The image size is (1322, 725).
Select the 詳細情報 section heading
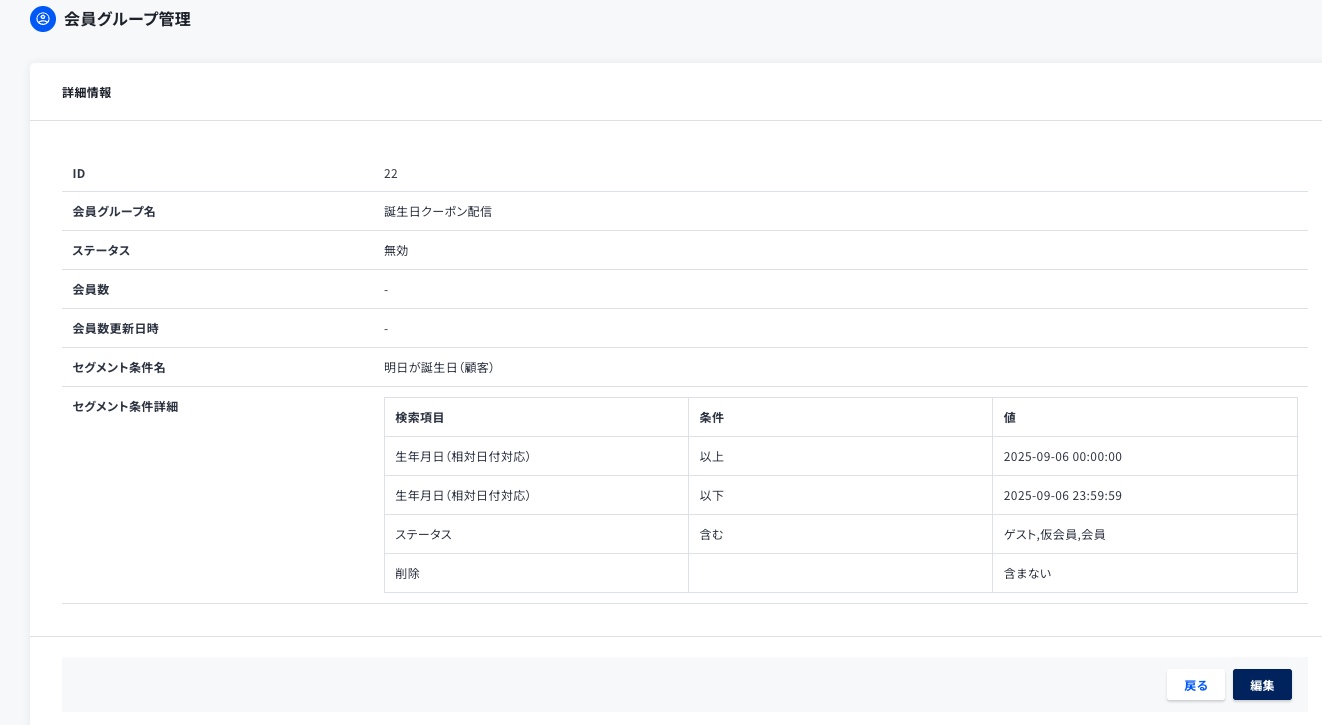[87, 93]
